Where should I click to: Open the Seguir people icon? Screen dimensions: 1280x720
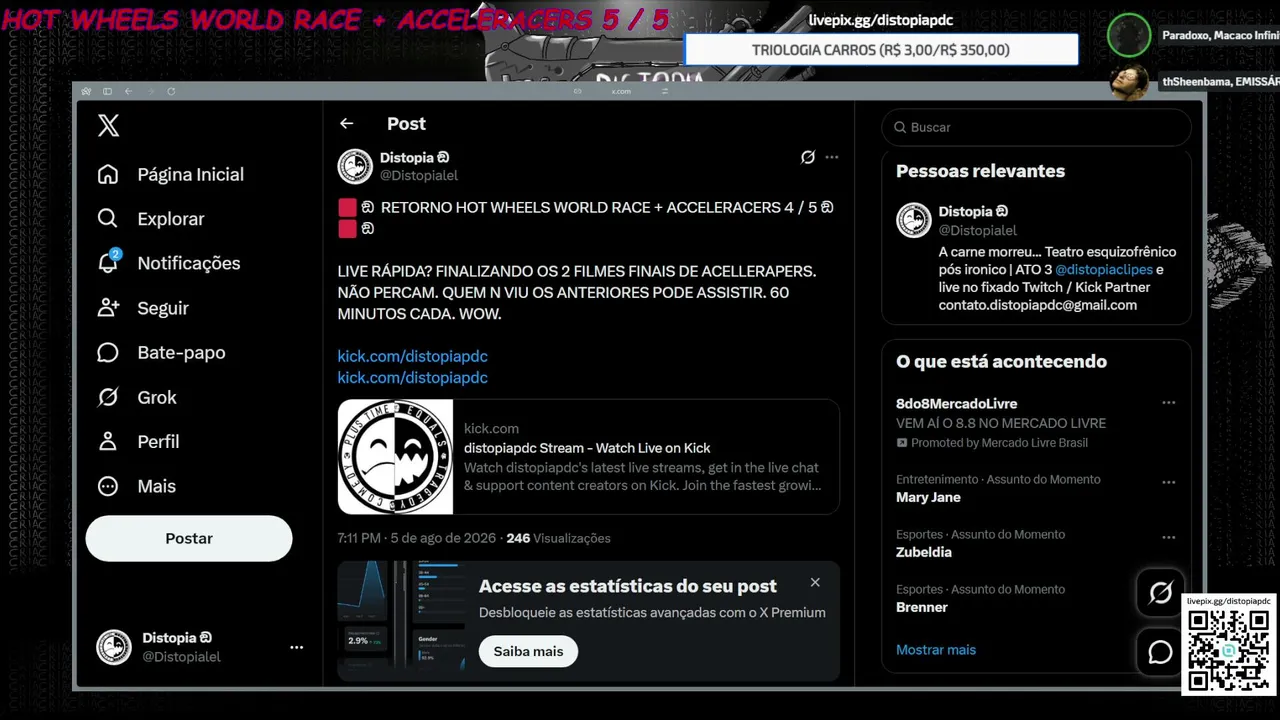pyautogui.click(x=108, y=308)
